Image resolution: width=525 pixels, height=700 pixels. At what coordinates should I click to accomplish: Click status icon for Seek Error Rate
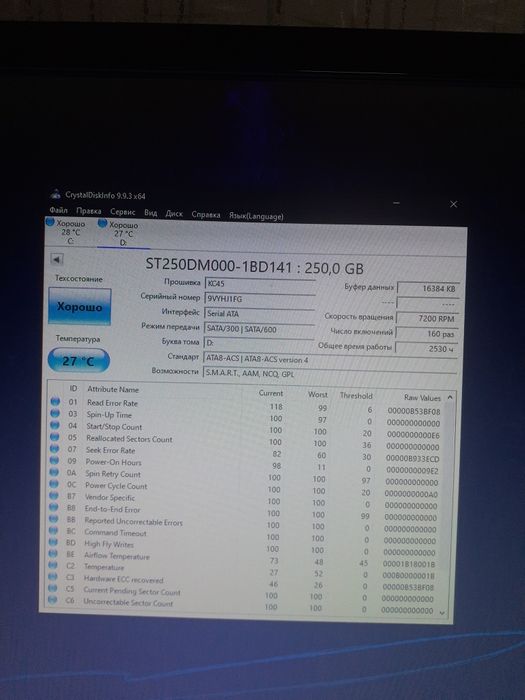tap(54, 448)
